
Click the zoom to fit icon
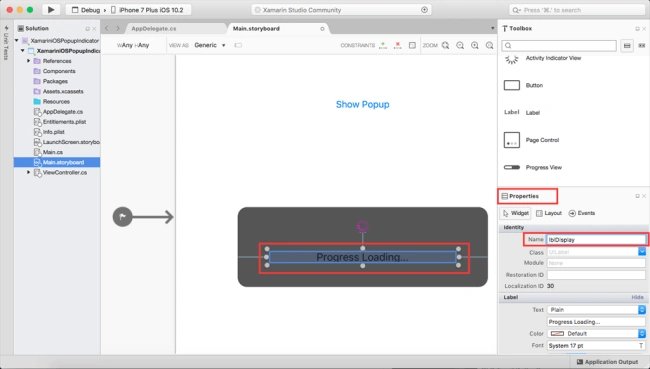446,45
